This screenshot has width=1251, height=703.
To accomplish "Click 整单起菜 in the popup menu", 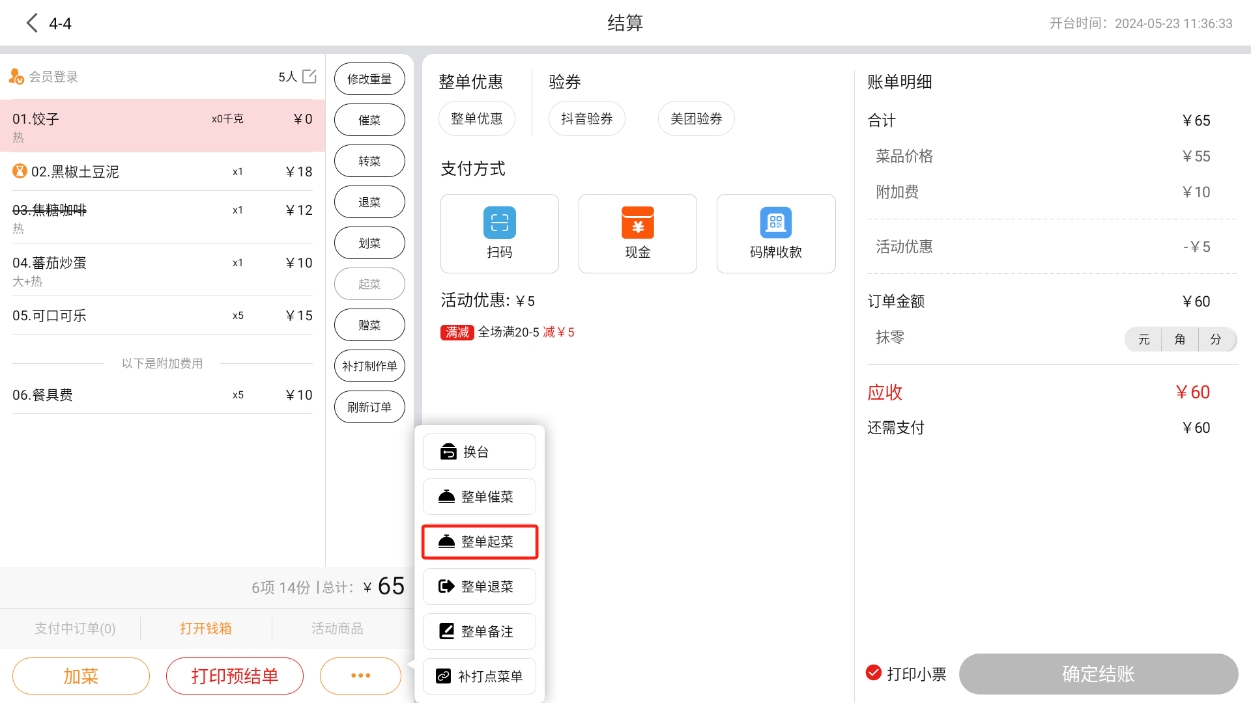I will (x=479, y=542).
